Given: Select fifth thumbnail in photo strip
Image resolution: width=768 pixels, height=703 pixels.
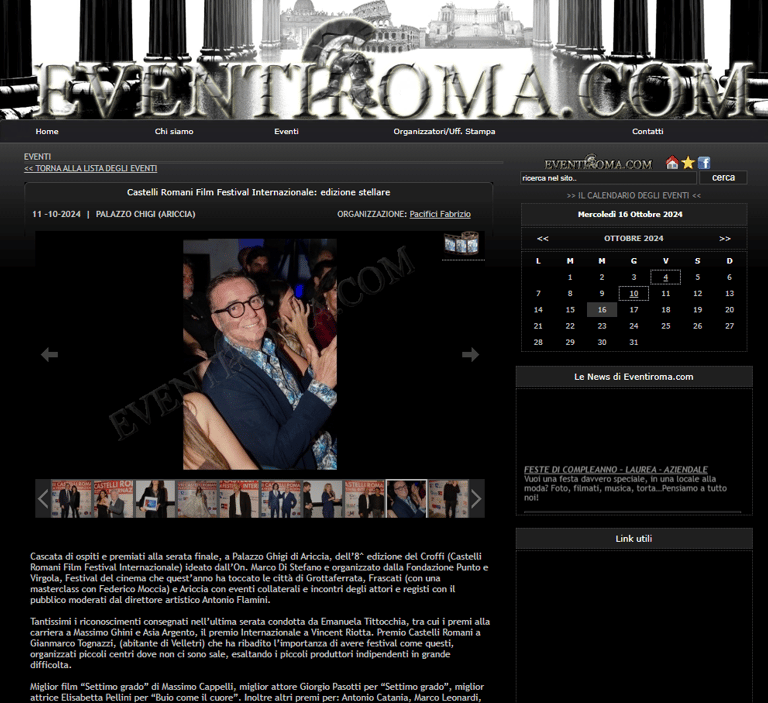Looking at the screenshot, I should tap(239, 499).
